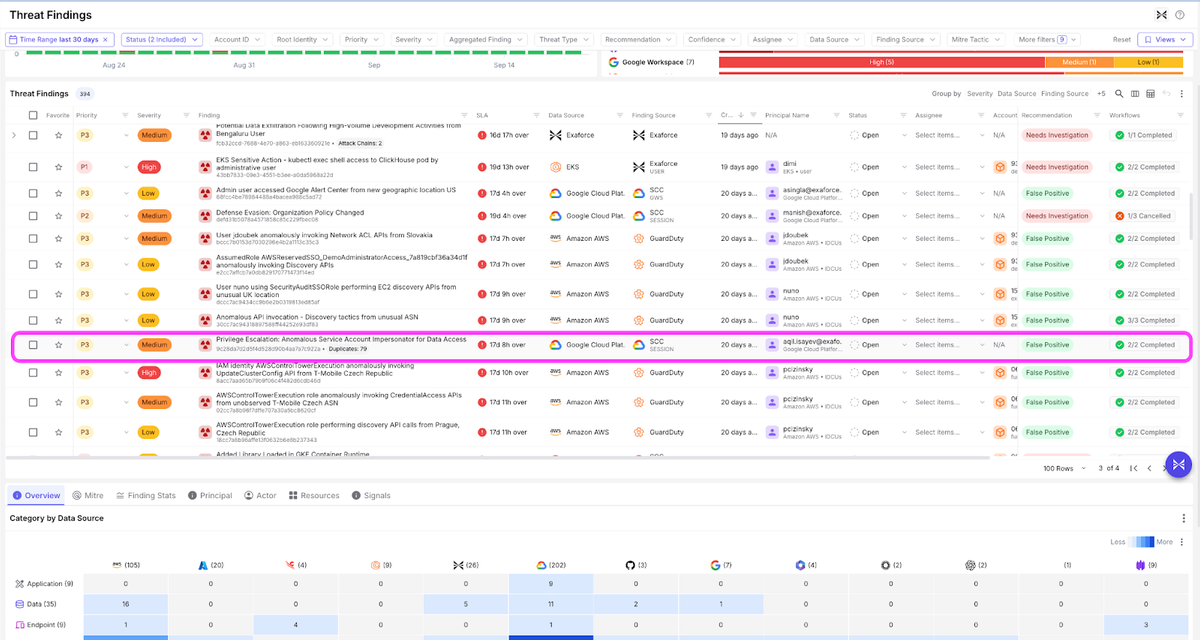Image resolution: width=1200 pixels, height=640 pixels.
Task: Open the Account ID filter dropdown
Action: pyautogui.click(x=237, y=40)
